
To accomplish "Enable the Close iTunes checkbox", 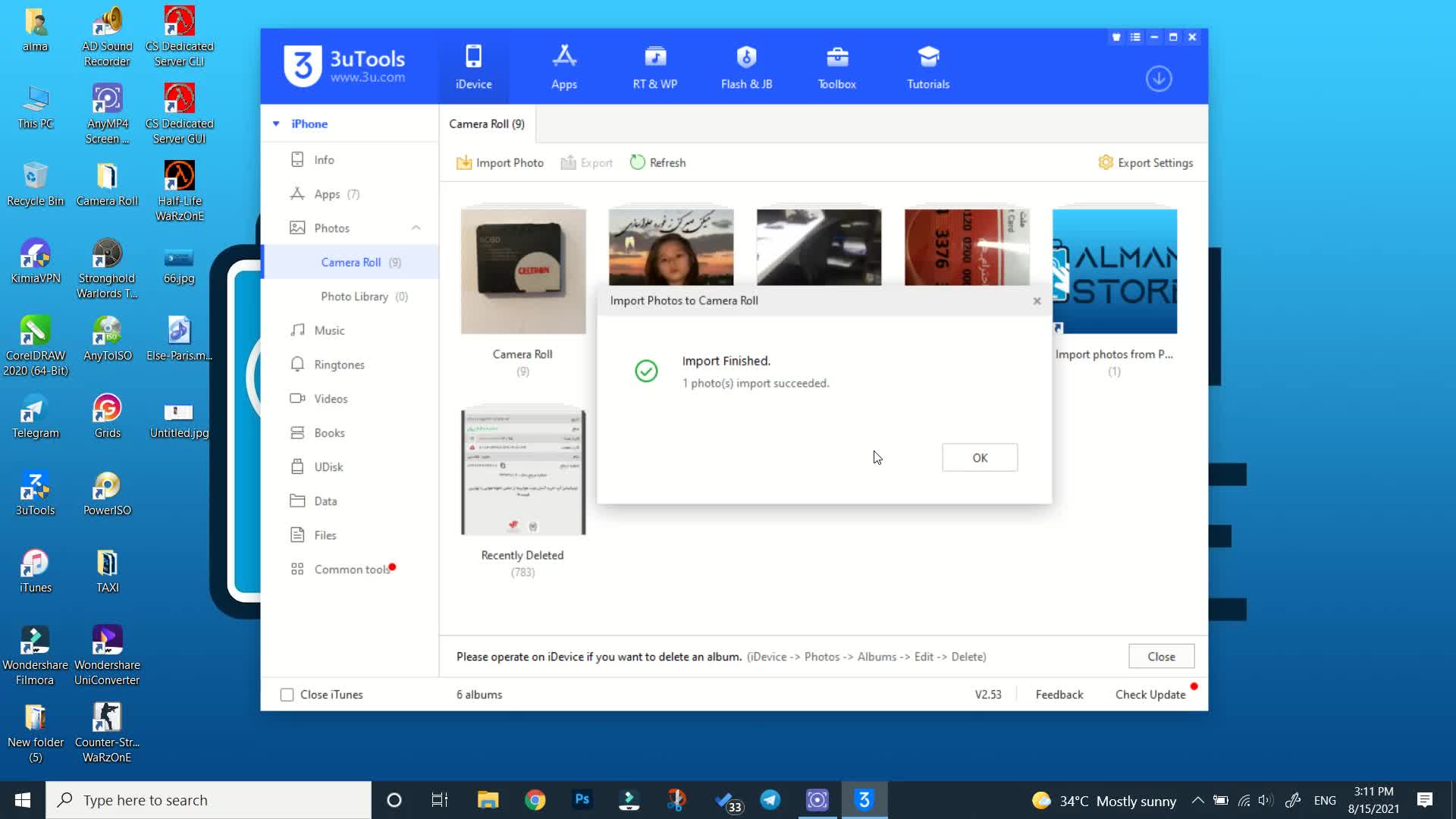I will click(287, 695).
